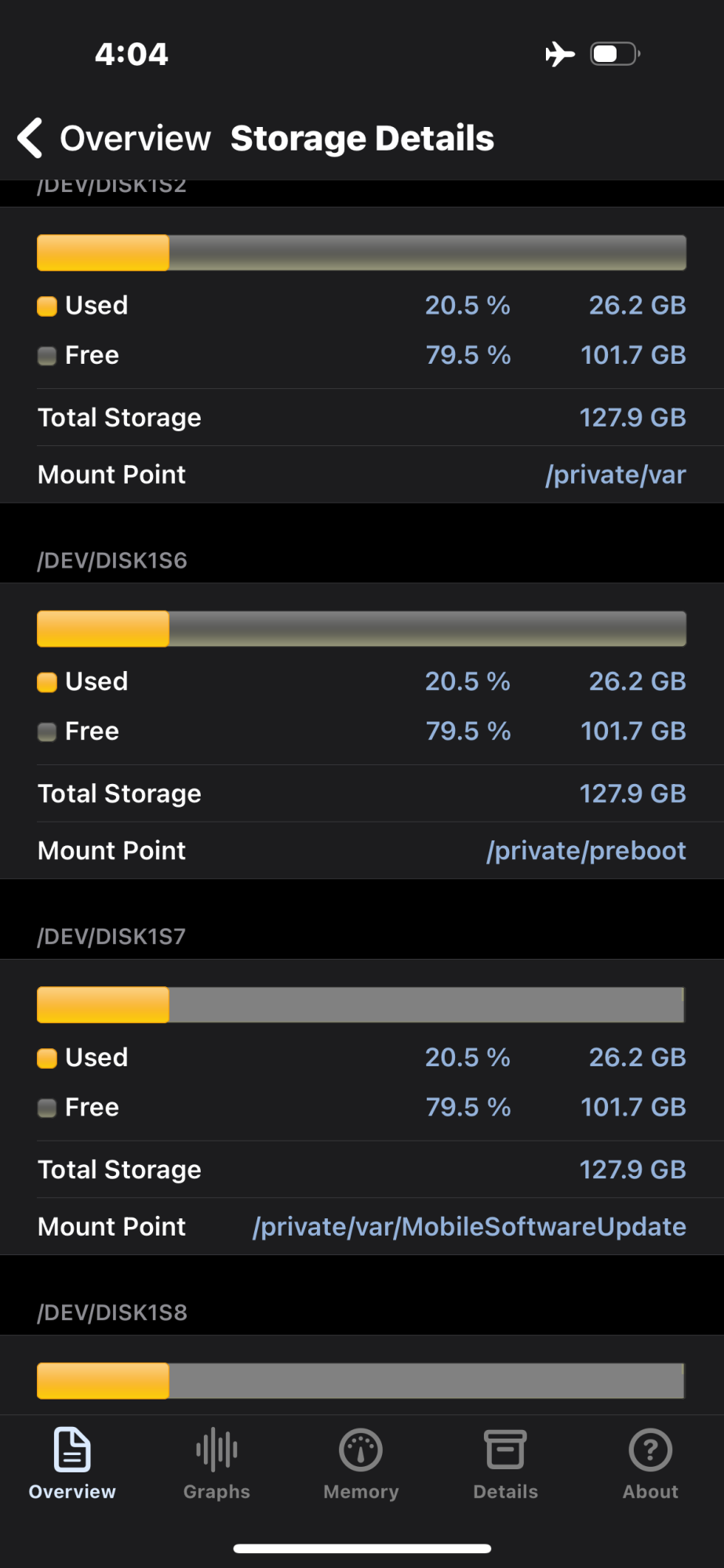The height and width of the screenshot is (1568, 724).
Task: Switch to the Memory tab label
Action: tap(361, 1492)
